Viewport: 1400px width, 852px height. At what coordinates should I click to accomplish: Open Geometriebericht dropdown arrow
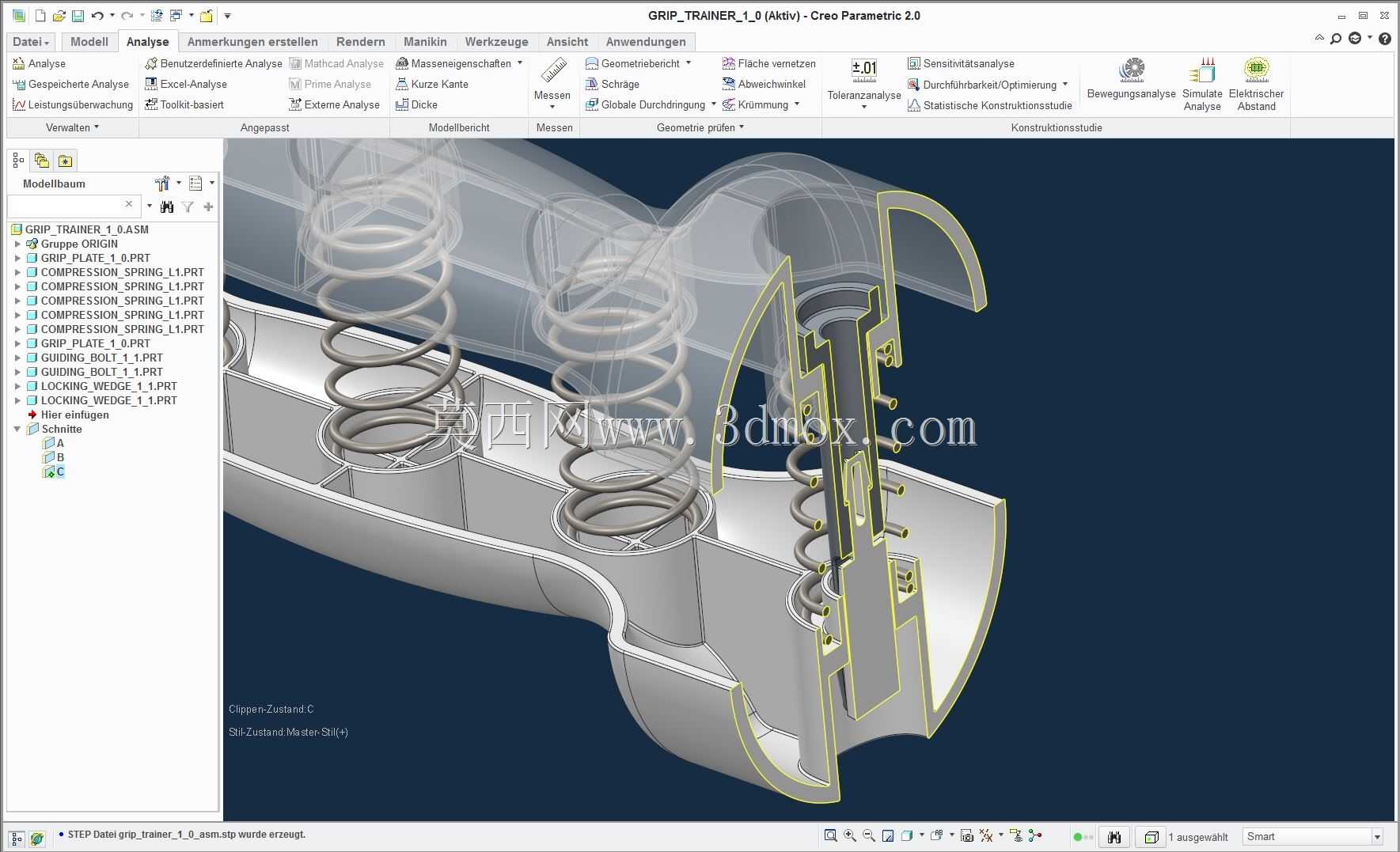689,63
